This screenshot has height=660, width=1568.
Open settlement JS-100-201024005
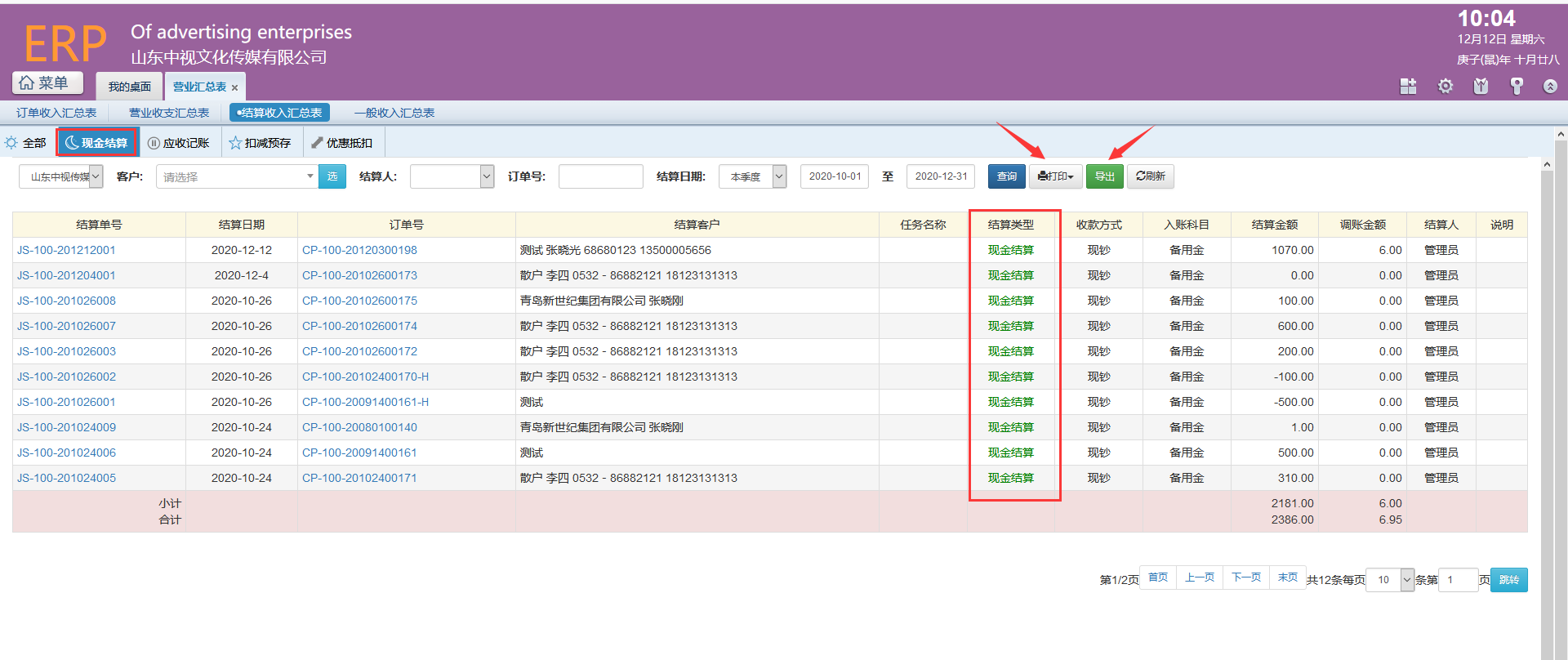pyautogui.click(x=66, y=478)
